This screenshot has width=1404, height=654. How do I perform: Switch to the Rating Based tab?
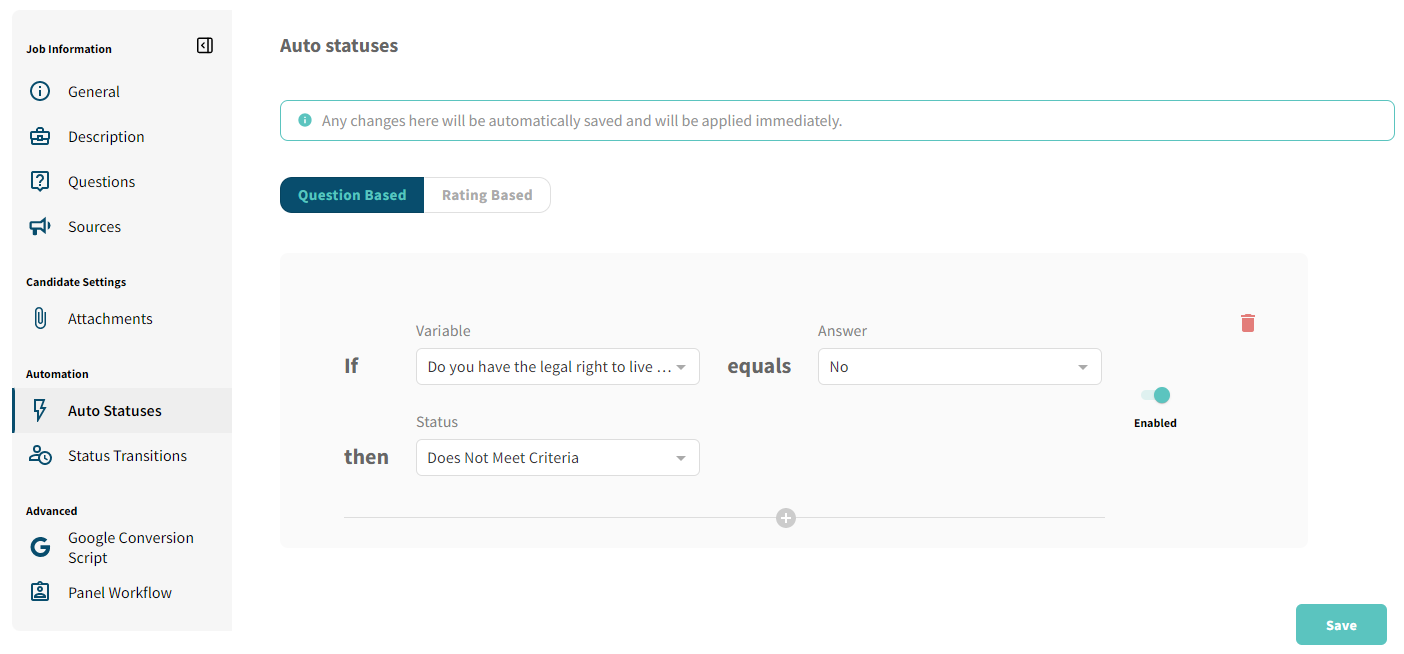pos(487,194)
